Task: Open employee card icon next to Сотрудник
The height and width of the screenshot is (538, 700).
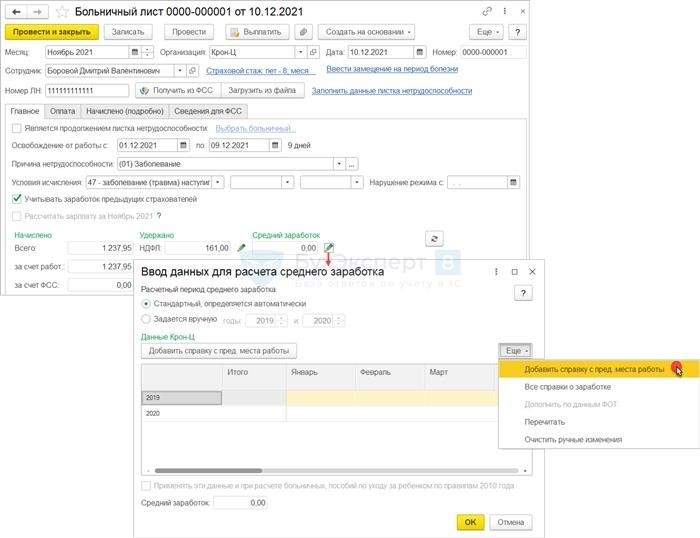Action: [192, 71]
